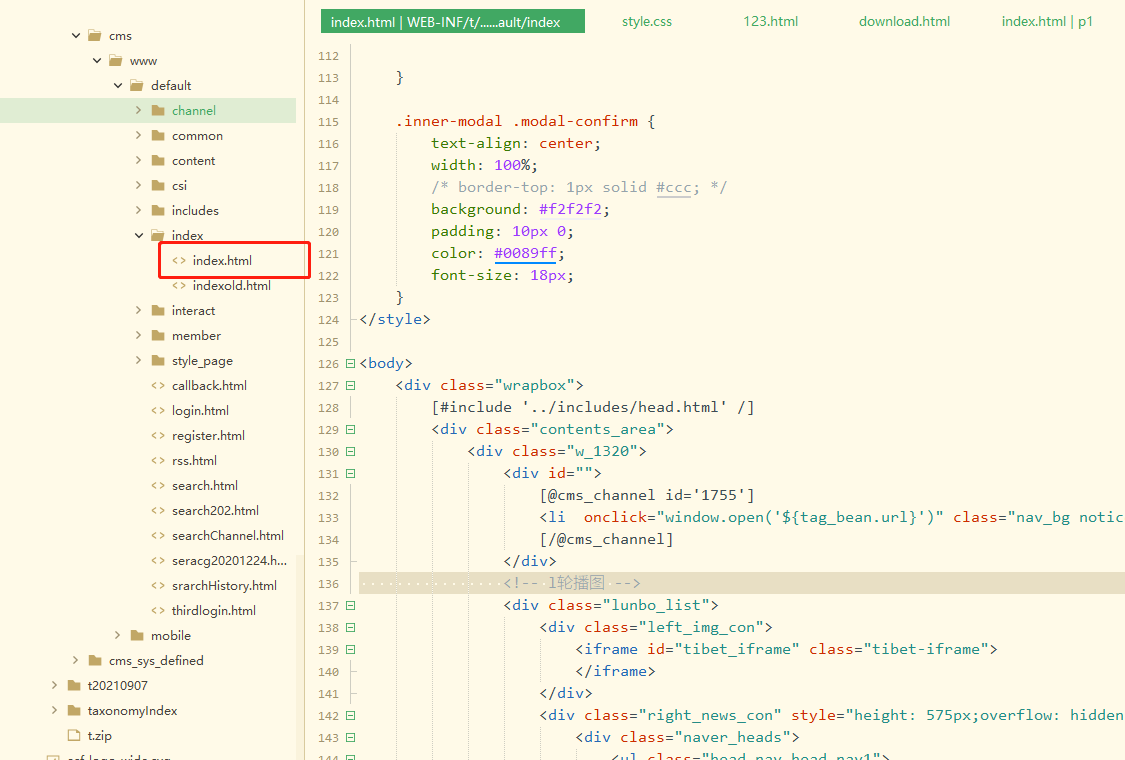The width and height of the screenshot is (1125, 760).
Task: Click the file icon beside rss.html
Action: click(158, 461)
